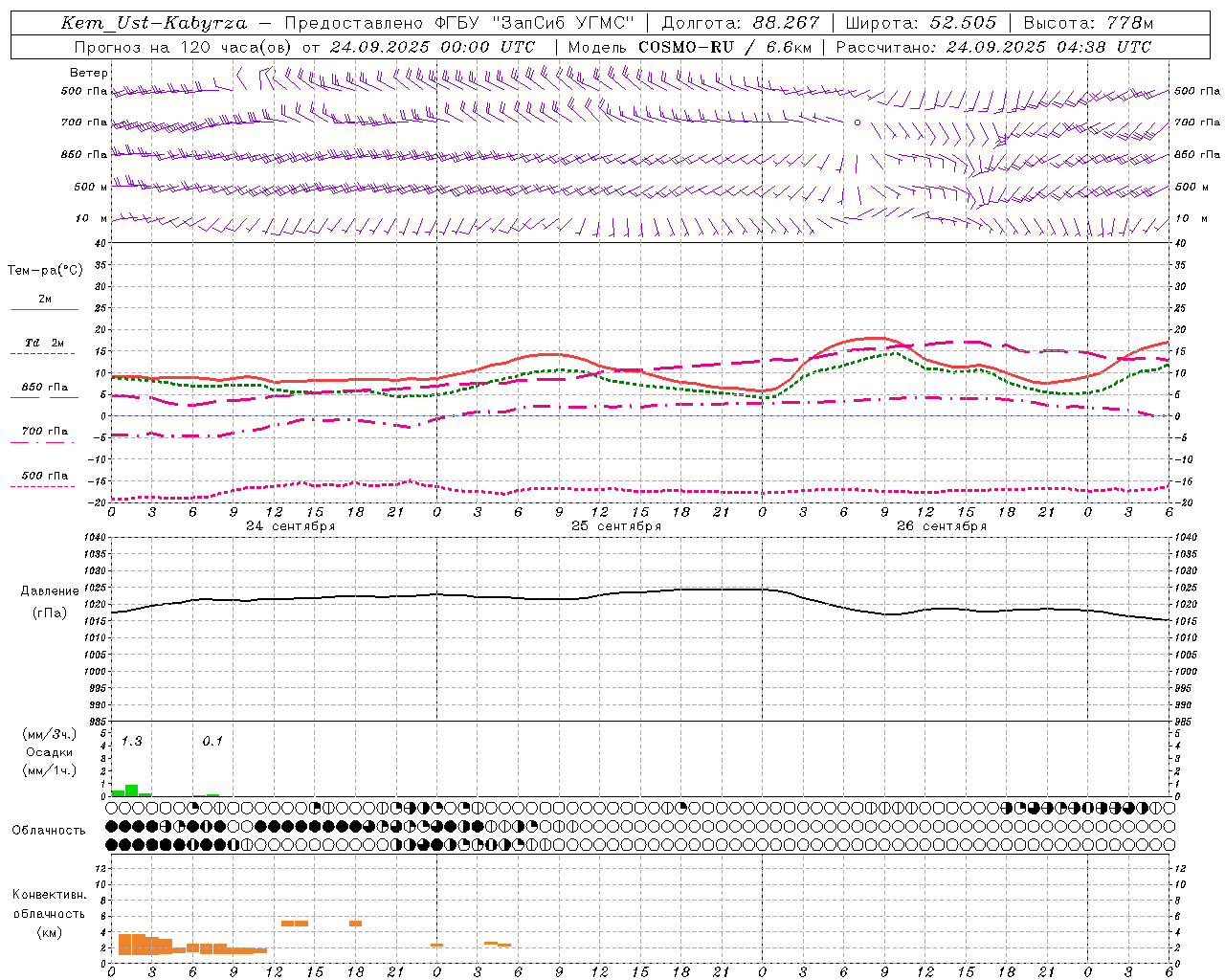Viewport: 1225px width, 980px height.
Task: Click the date label 26 сентября
Action: point(942,526)
